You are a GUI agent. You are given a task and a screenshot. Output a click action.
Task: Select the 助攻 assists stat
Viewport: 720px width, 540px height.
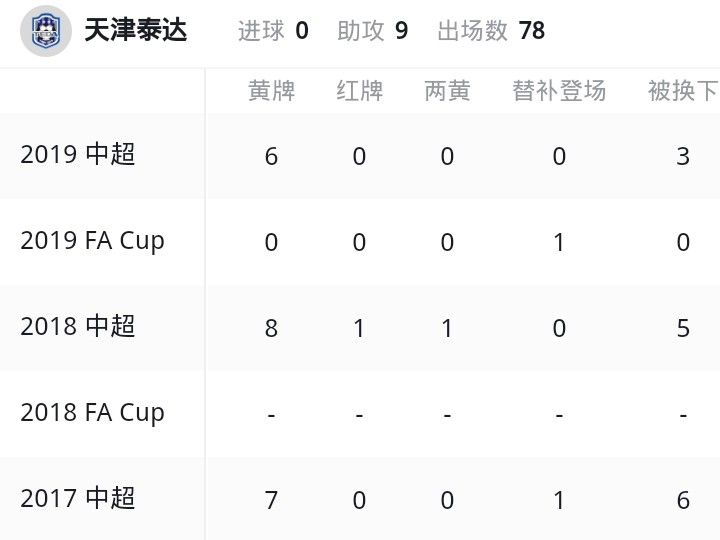[x=372, y=31]
